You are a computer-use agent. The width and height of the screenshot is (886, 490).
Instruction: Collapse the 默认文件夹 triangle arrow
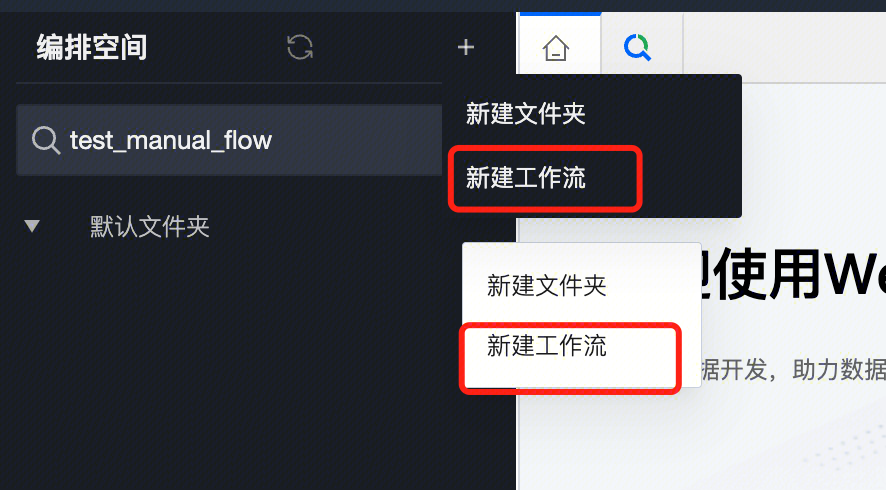[32, 226]
